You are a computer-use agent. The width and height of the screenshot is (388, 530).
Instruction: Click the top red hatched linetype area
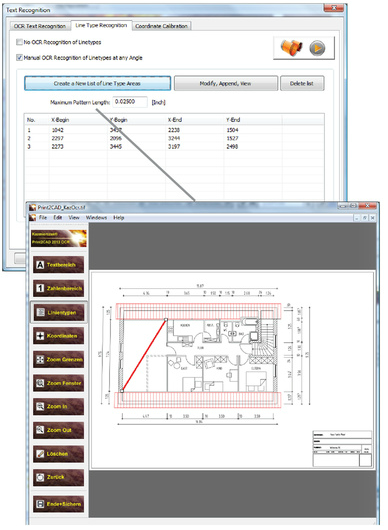pos(198,311)
